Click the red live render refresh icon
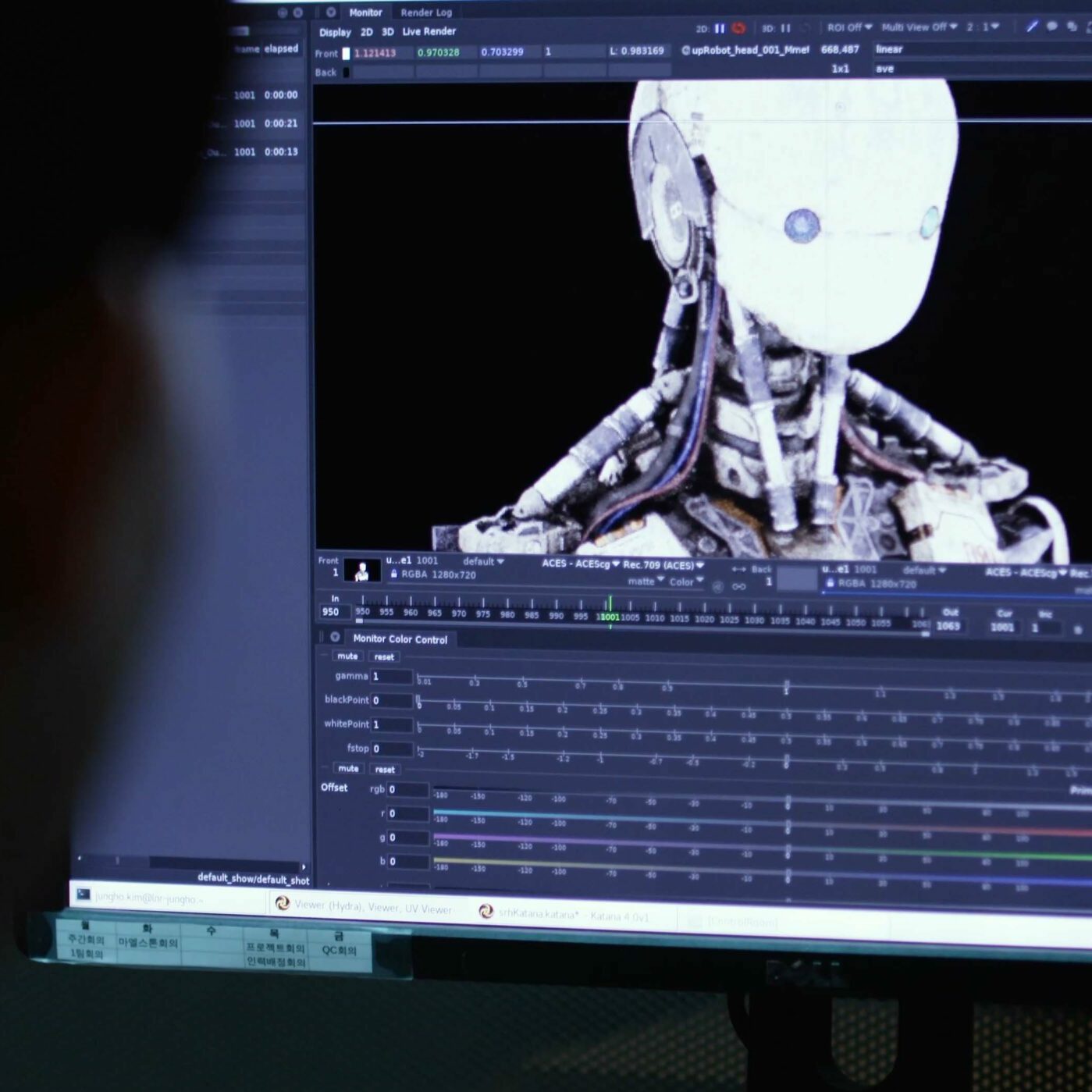1092x1092 pixels. tap(738, 28)
